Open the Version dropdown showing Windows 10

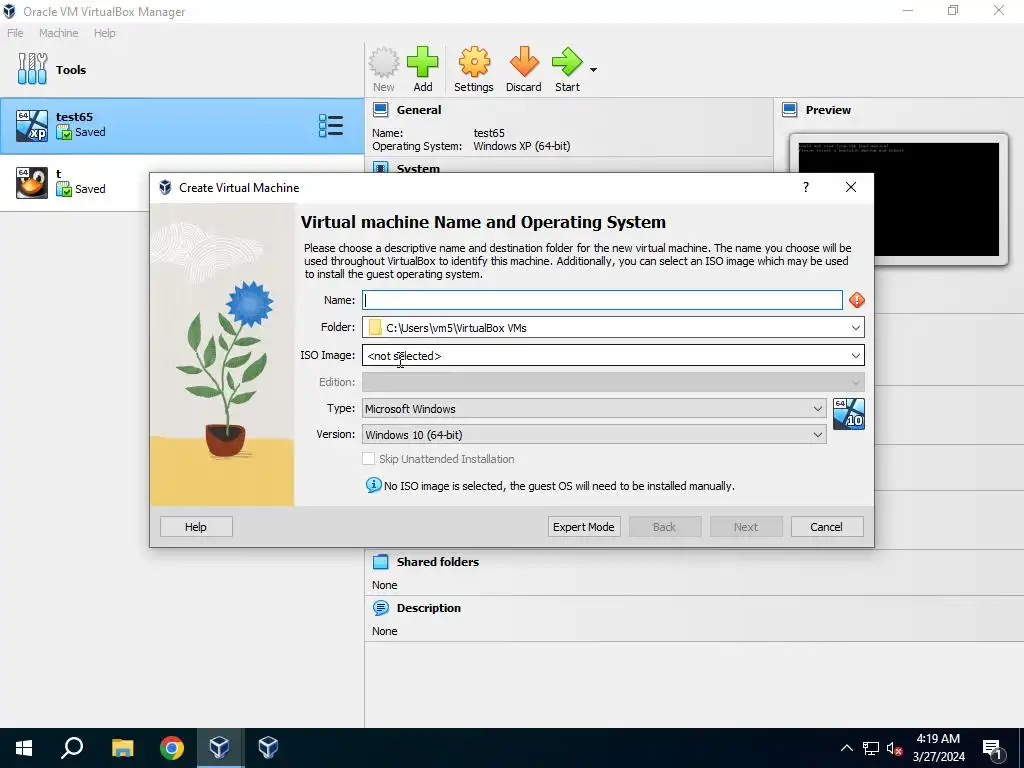[594, 435]
